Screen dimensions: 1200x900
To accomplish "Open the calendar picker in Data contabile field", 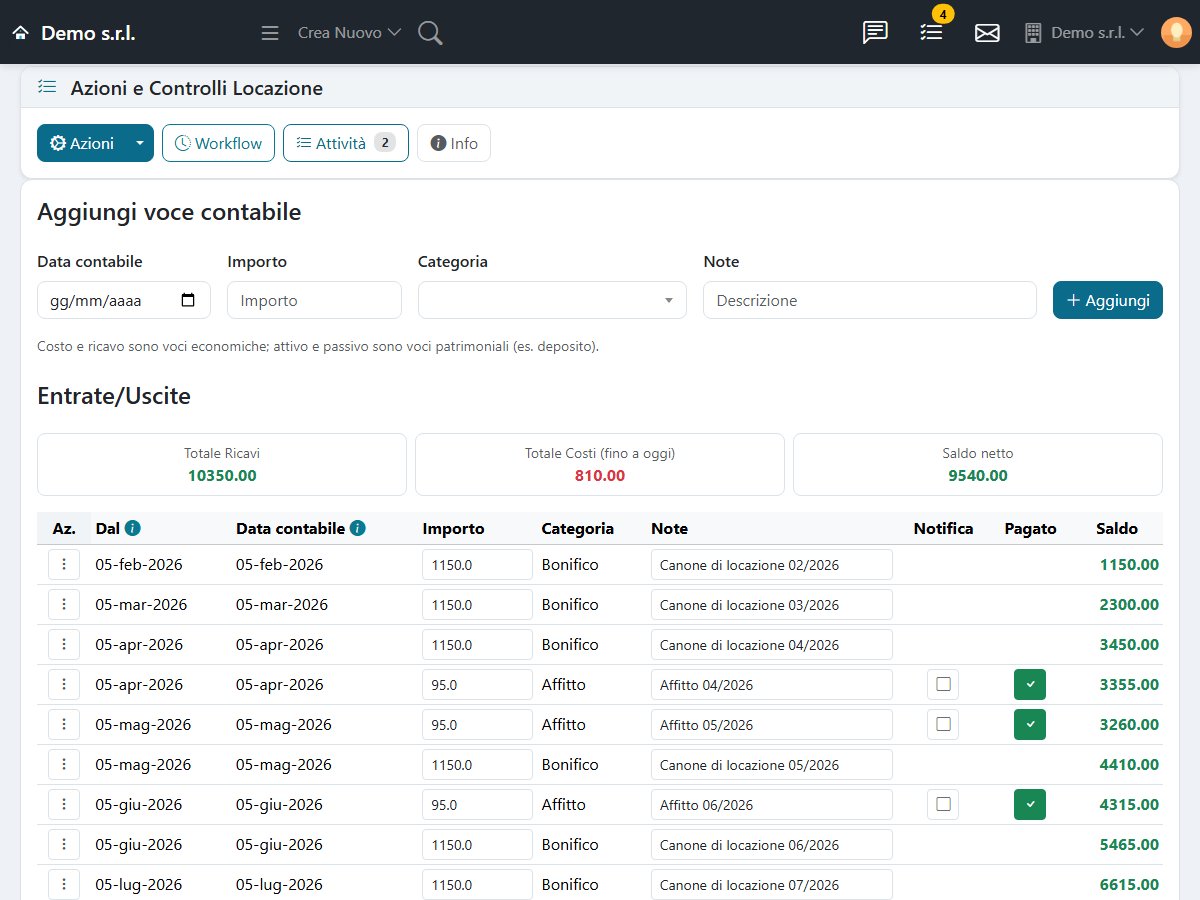I will point(188,300).
